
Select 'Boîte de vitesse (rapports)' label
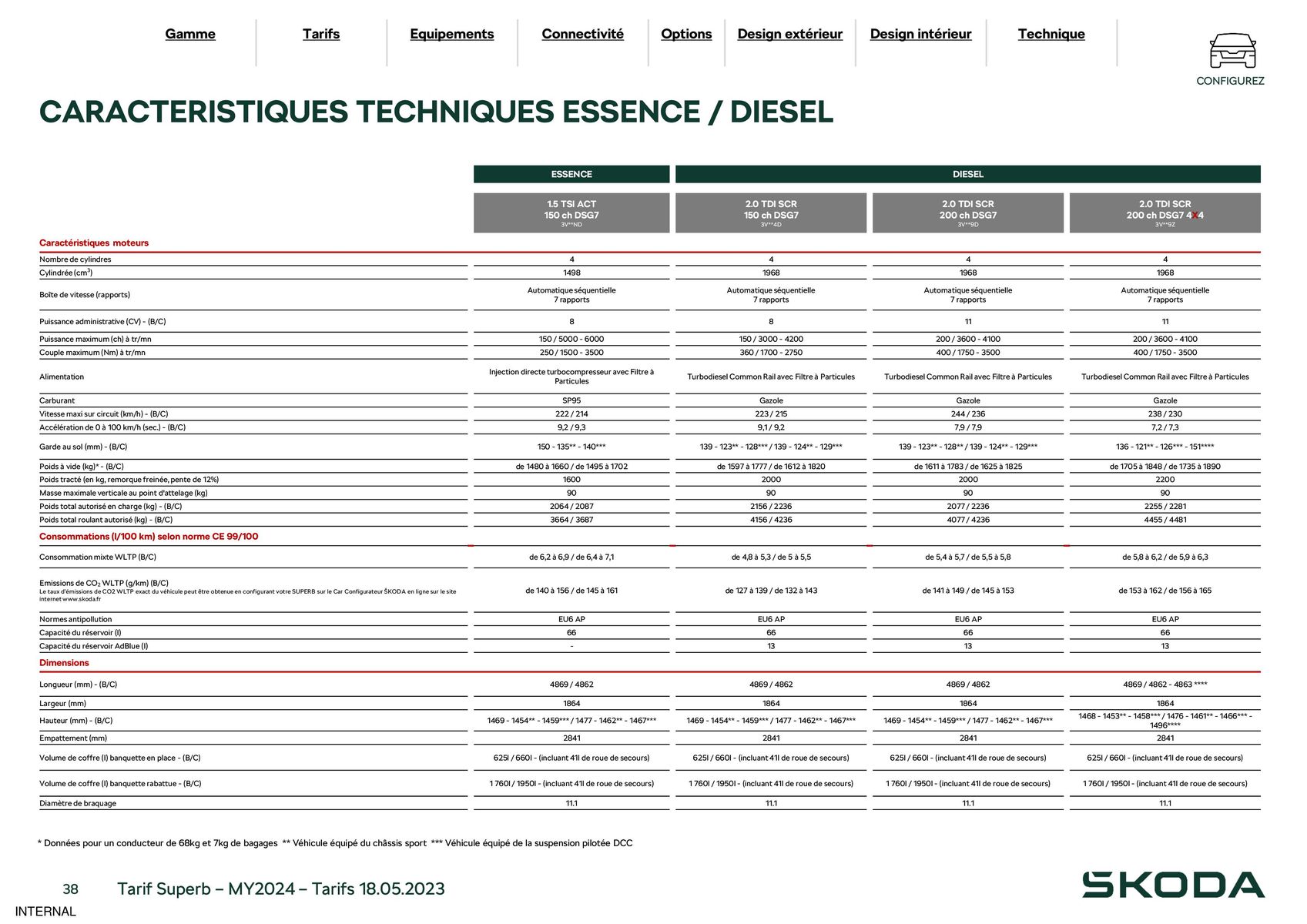[x=85, y=295]
